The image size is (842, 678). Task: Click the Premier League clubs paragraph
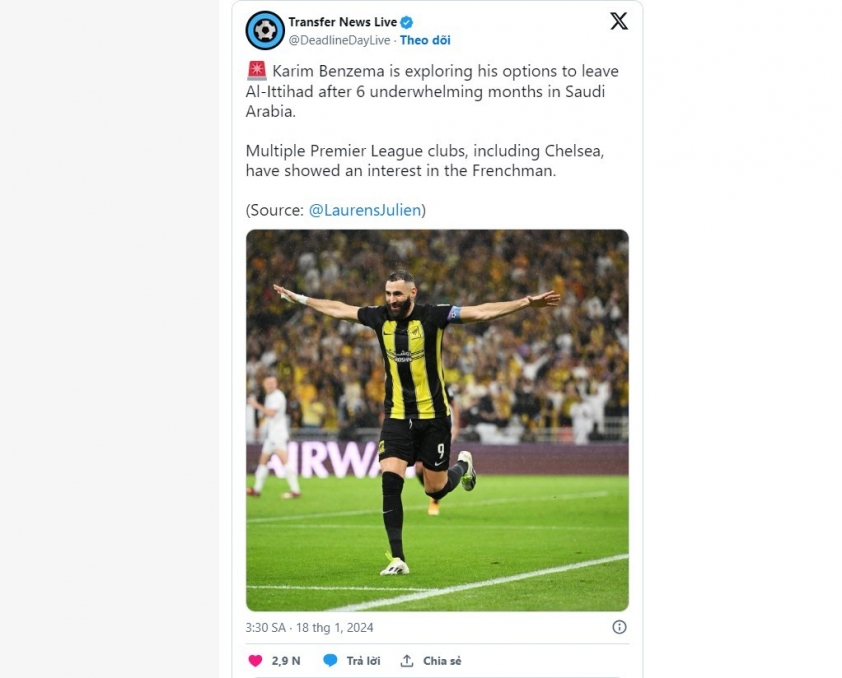point(425,161)
